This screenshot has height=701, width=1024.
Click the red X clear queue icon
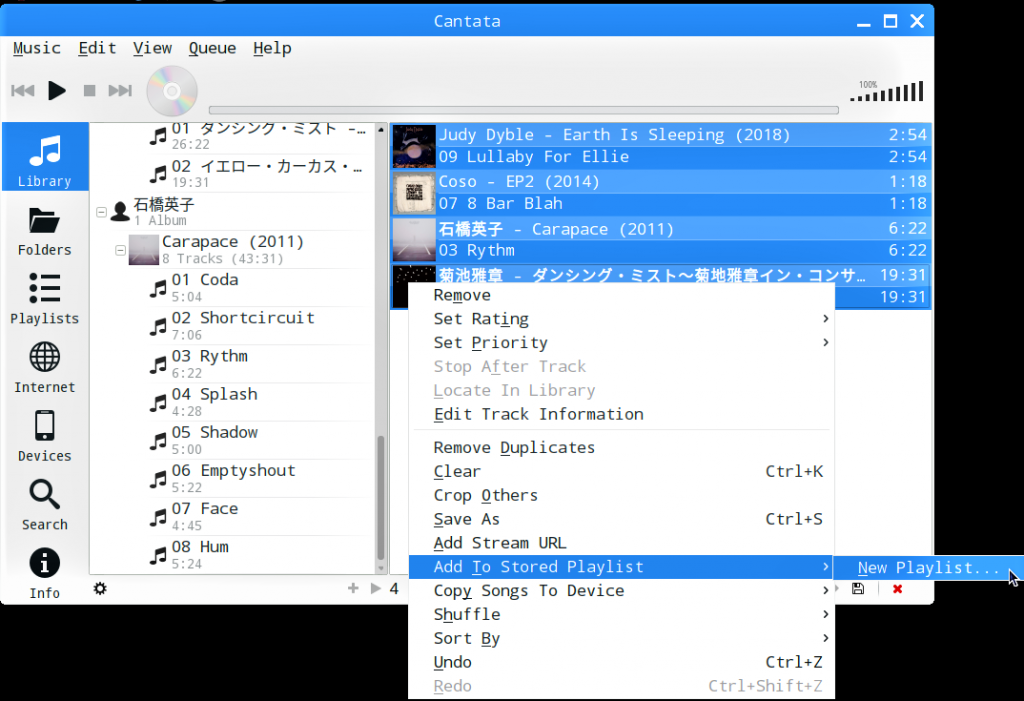897,589
